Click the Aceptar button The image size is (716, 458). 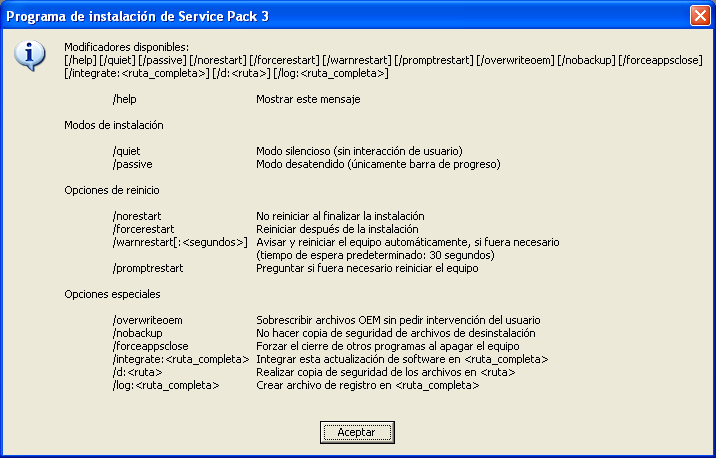357,432
